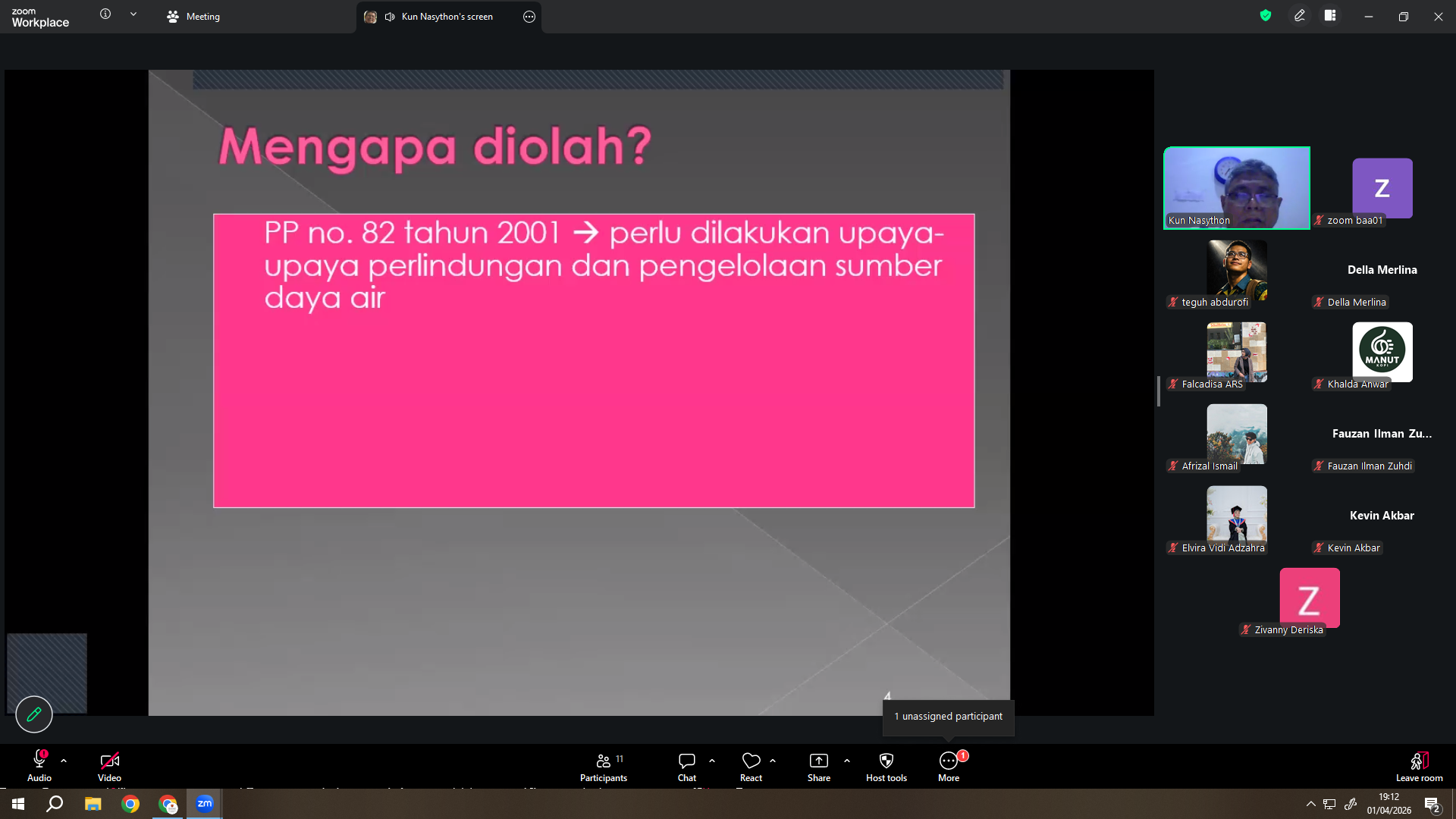Image resolution: width=1456 pixels, height=819 pixels.
Task: Select Falcadisa ARS's participant tile
Action: point(1237,352)
